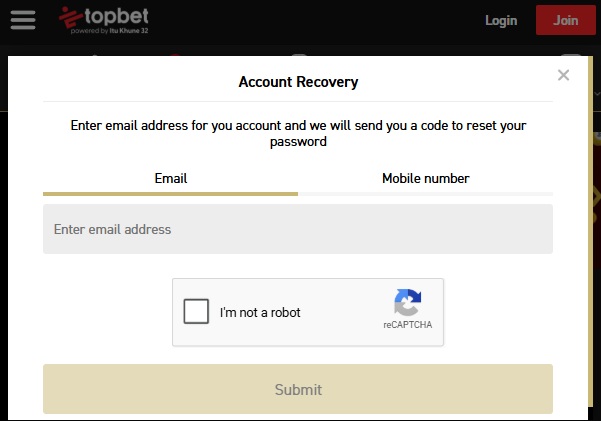Viewport: 601px width, 421px height.
Task: Click the red Join button
Action: pos(565,20)
